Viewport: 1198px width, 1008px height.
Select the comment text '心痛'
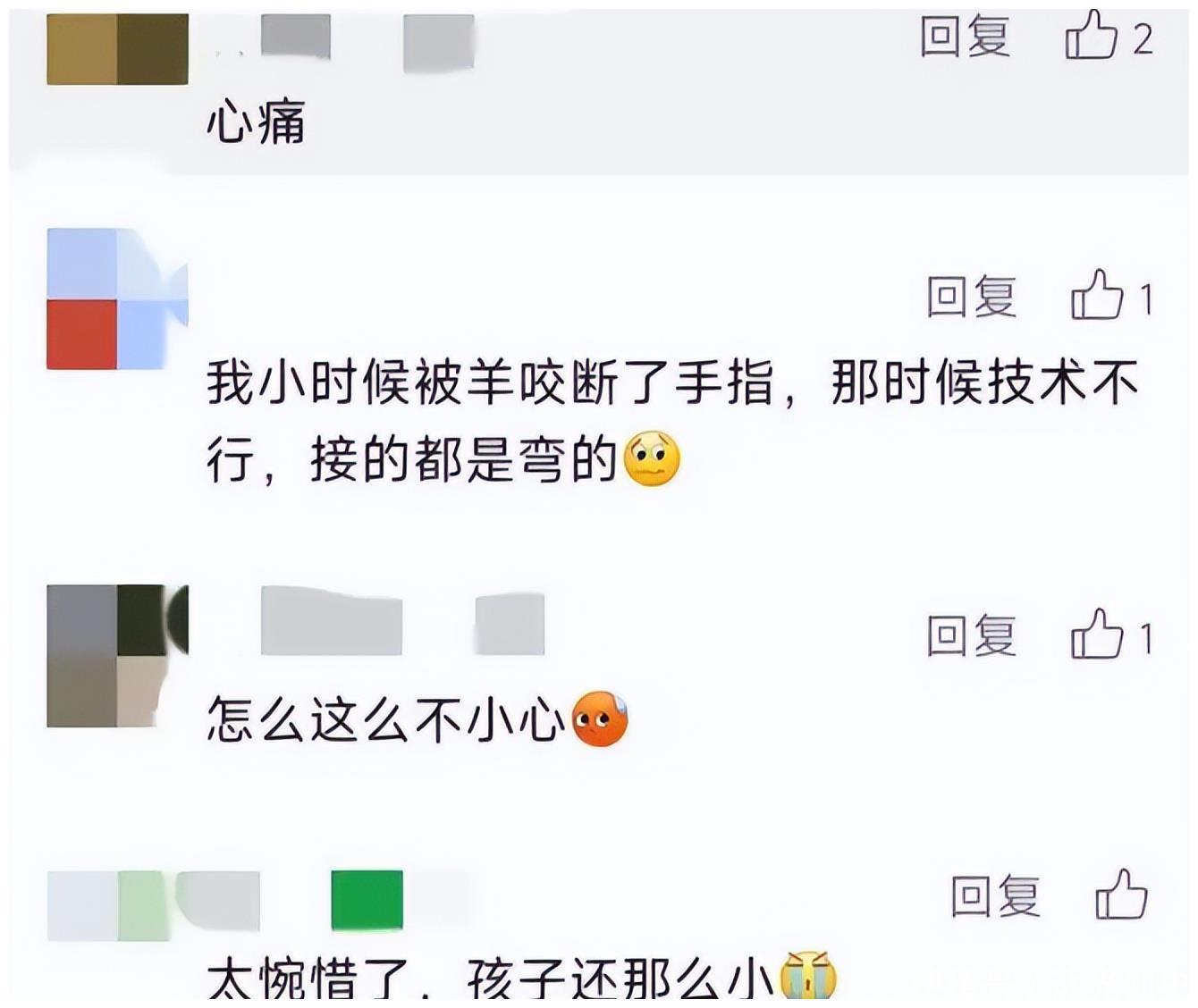tap(257, 121)
